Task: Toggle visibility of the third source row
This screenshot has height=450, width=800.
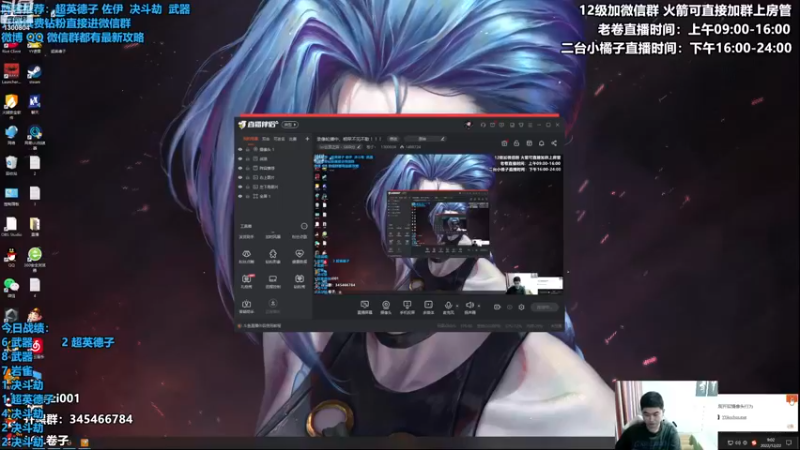Action: click(240, 168)
